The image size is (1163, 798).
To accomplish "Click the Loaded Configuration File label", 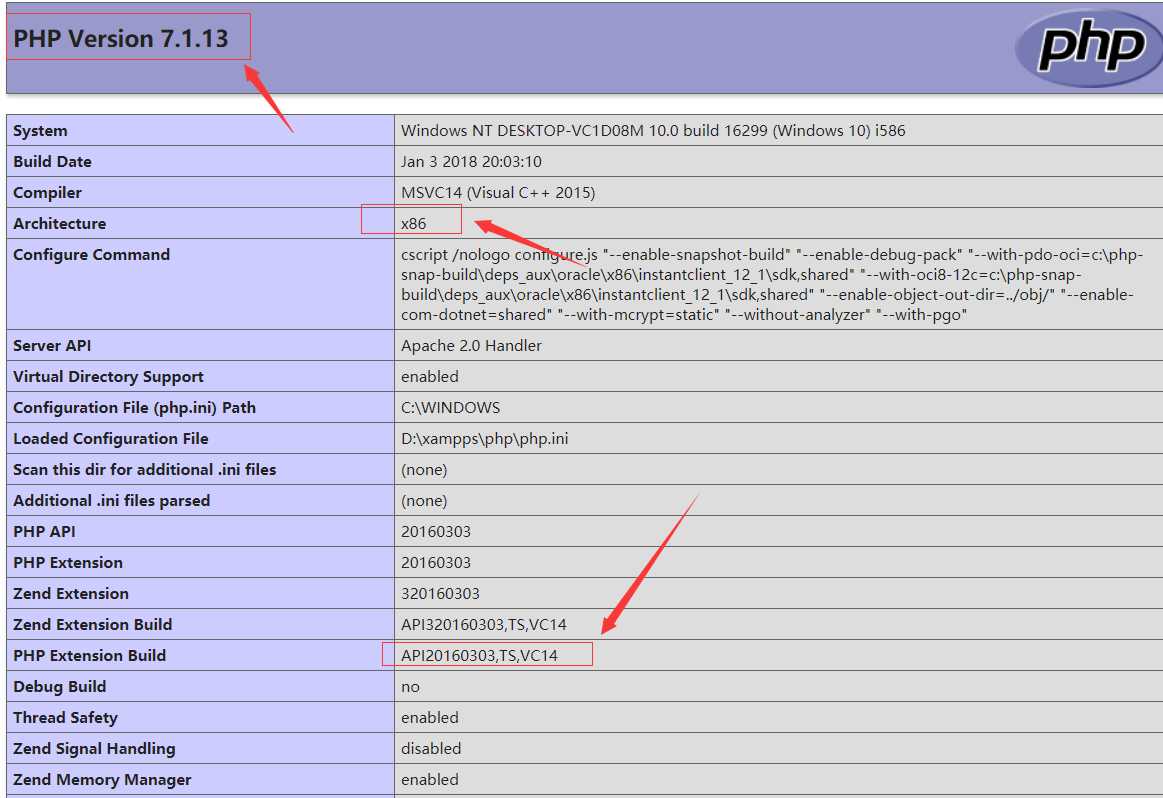I will (111, 439).
